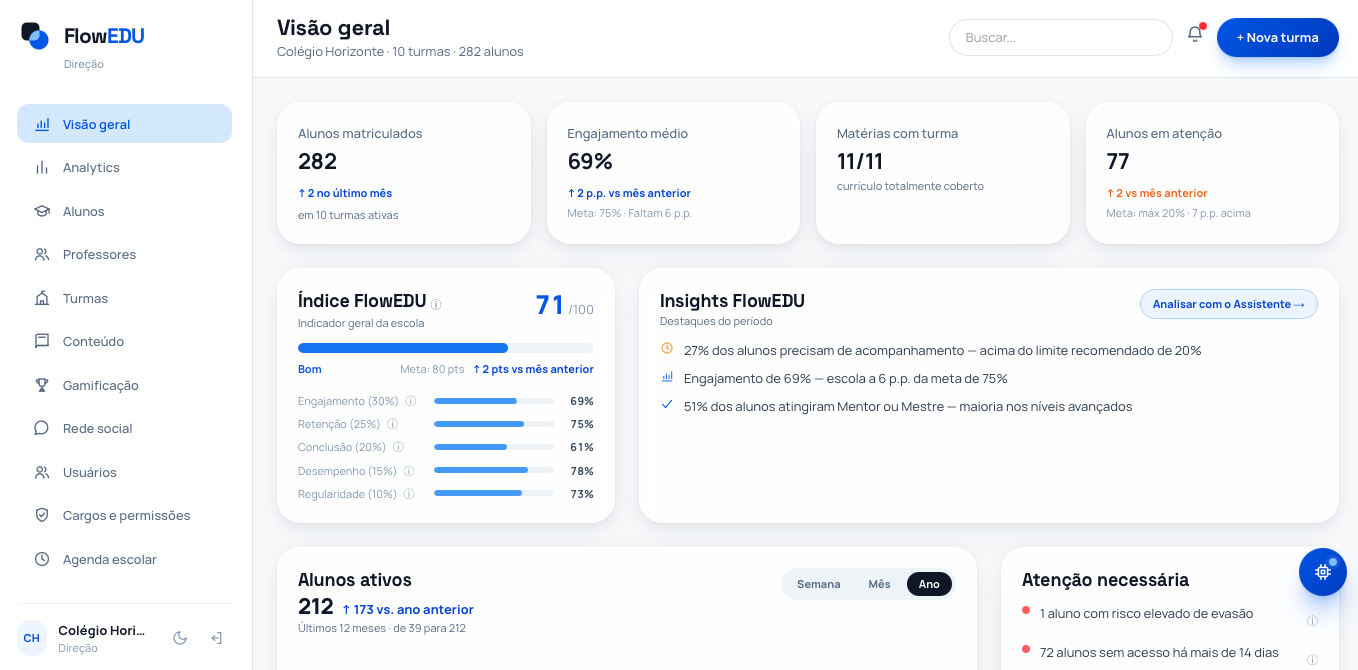Click '↑ 173 vs. ano anterior' text

408,610
